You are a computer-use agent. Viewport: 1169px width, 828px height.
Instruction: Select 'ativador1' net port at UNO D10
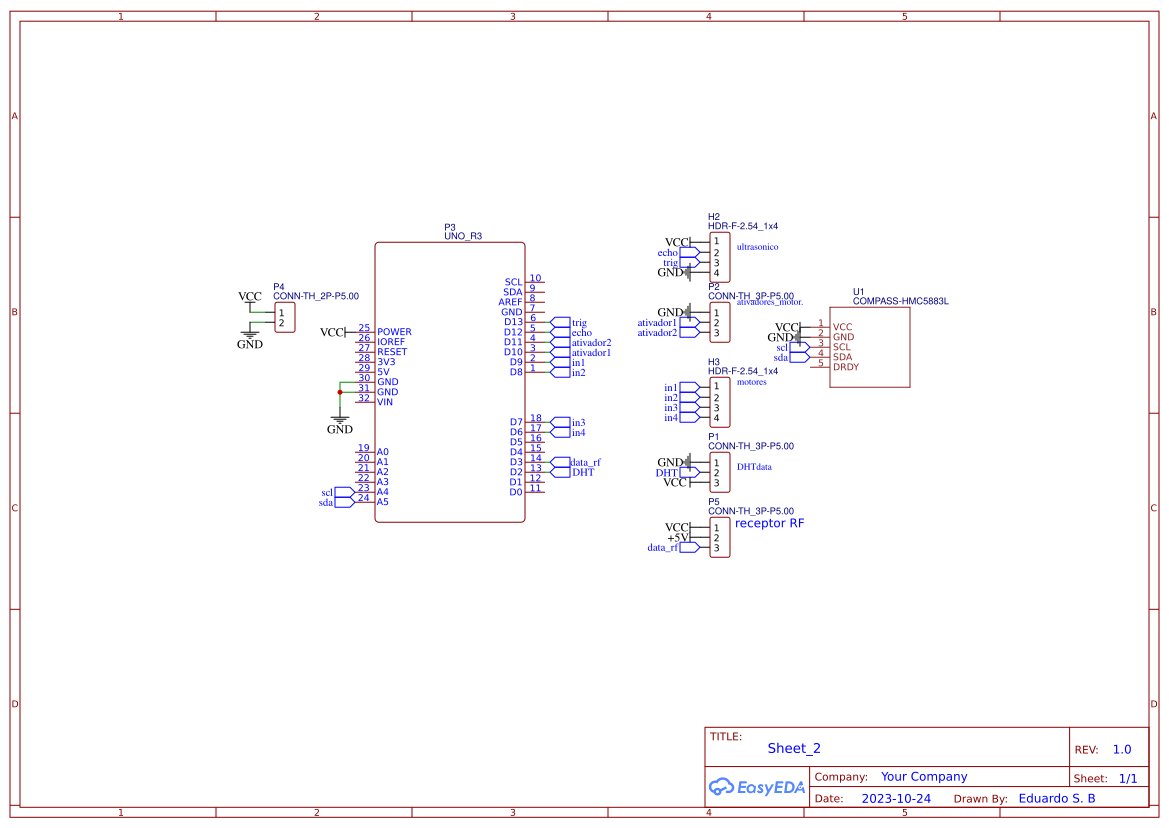581,353
